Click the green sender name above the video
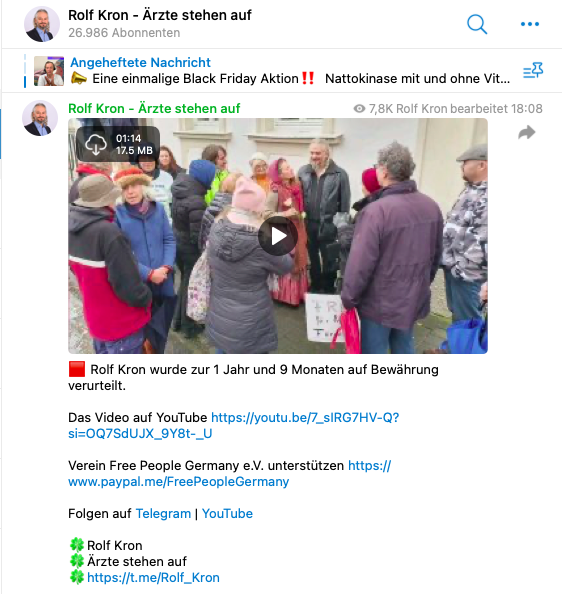Viewport: 562px width, 594px height. (154, 108)
